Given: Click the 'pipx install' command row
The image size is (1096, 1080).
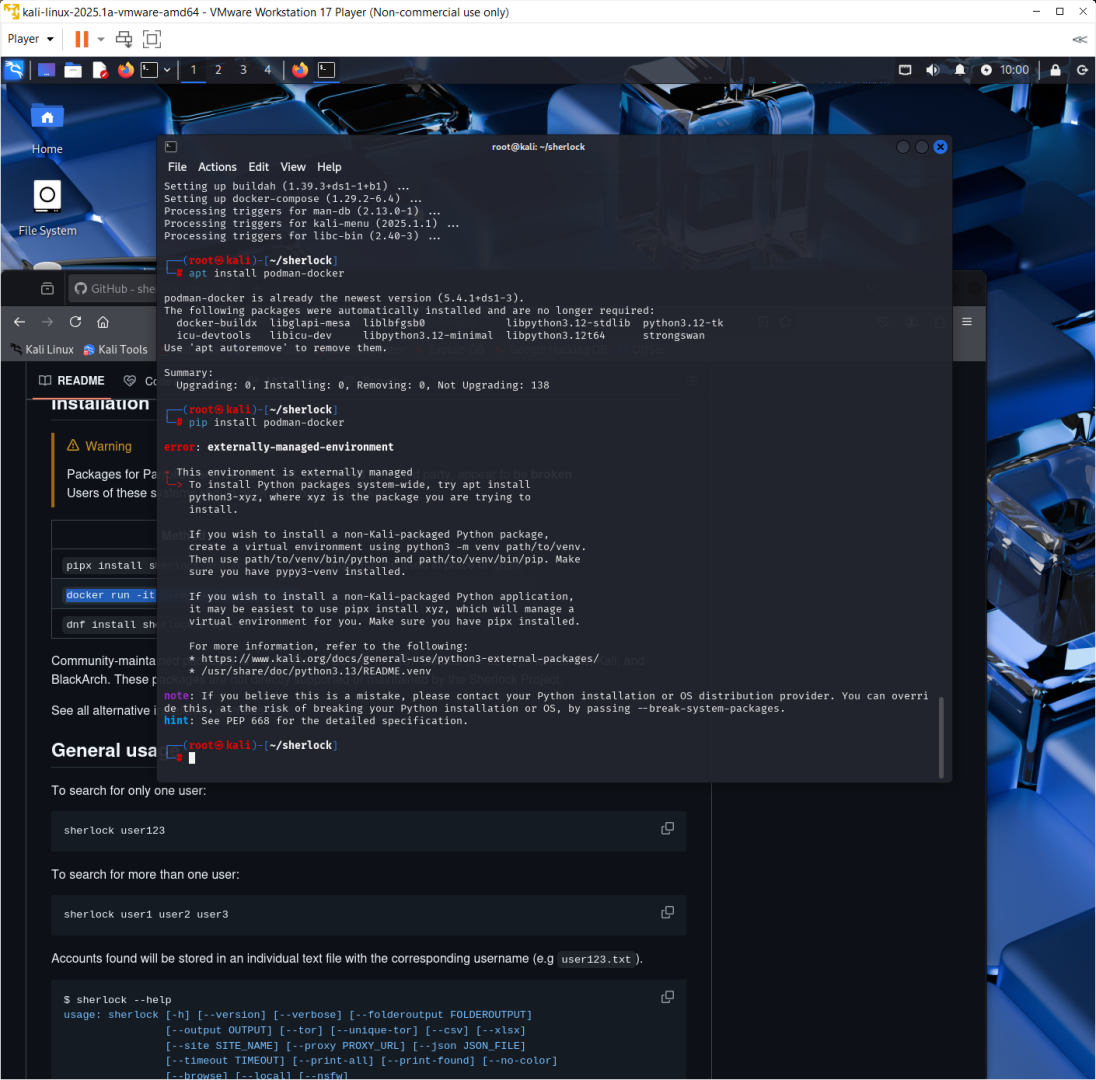Looking at the screenshot, I should [104, 566].
